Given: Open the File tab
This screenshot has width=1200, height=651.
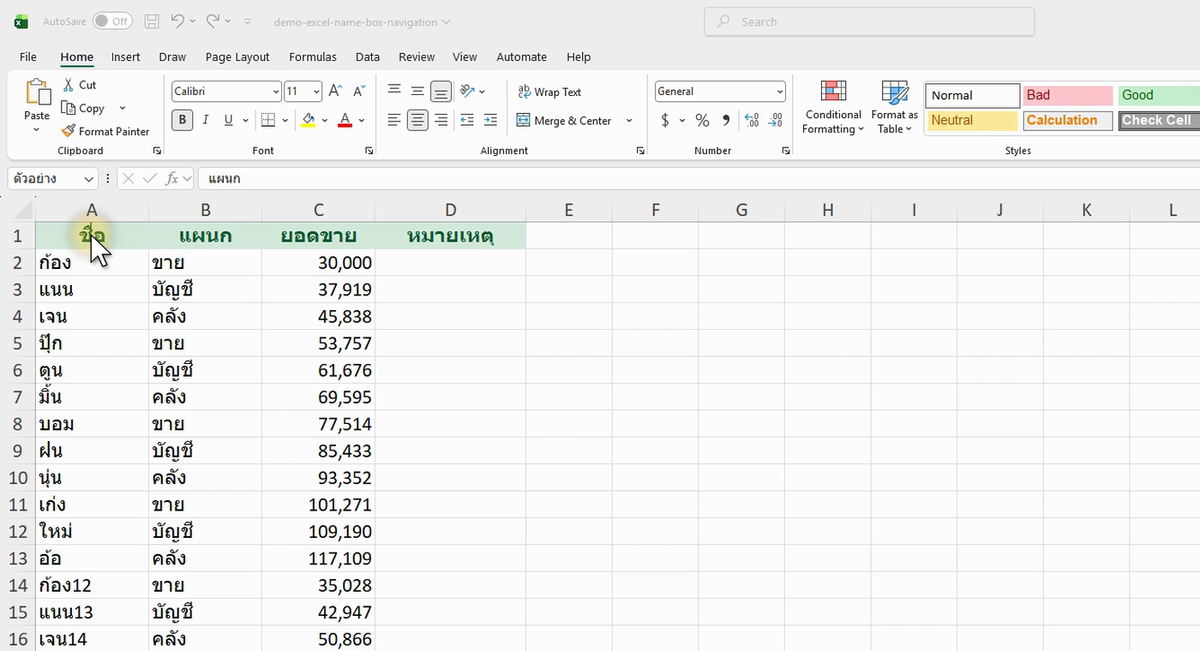Looking at the screenshot, I should click(28, 57).
